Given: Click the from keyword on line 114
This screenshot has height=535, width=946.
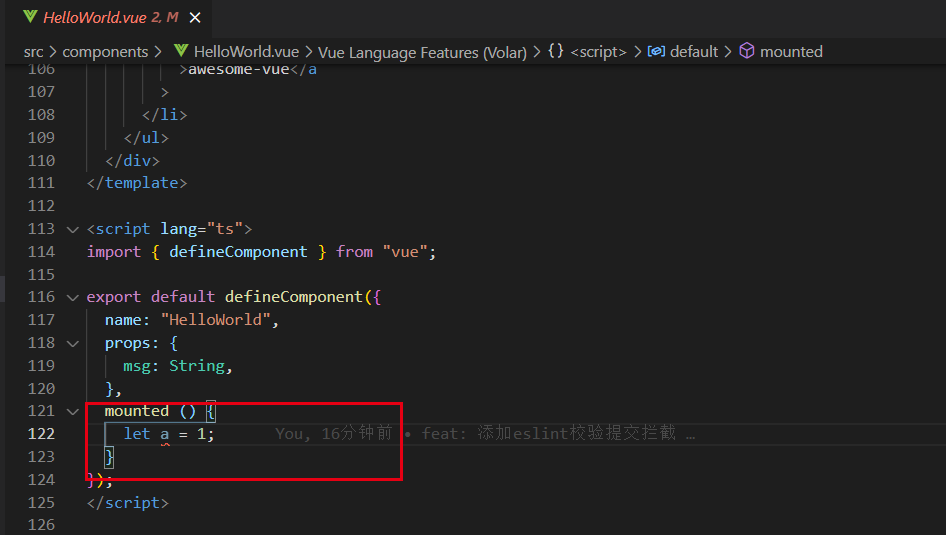Looking at the screenshot, I should pyautogui.click(x=354, y=252).
